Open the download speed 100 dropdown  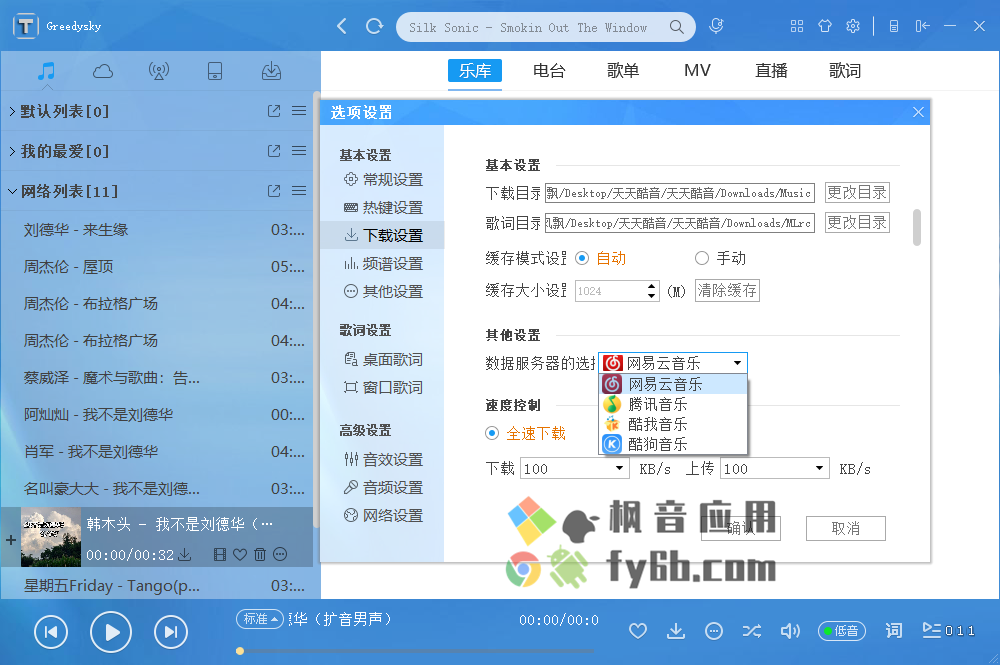(619, 469)
